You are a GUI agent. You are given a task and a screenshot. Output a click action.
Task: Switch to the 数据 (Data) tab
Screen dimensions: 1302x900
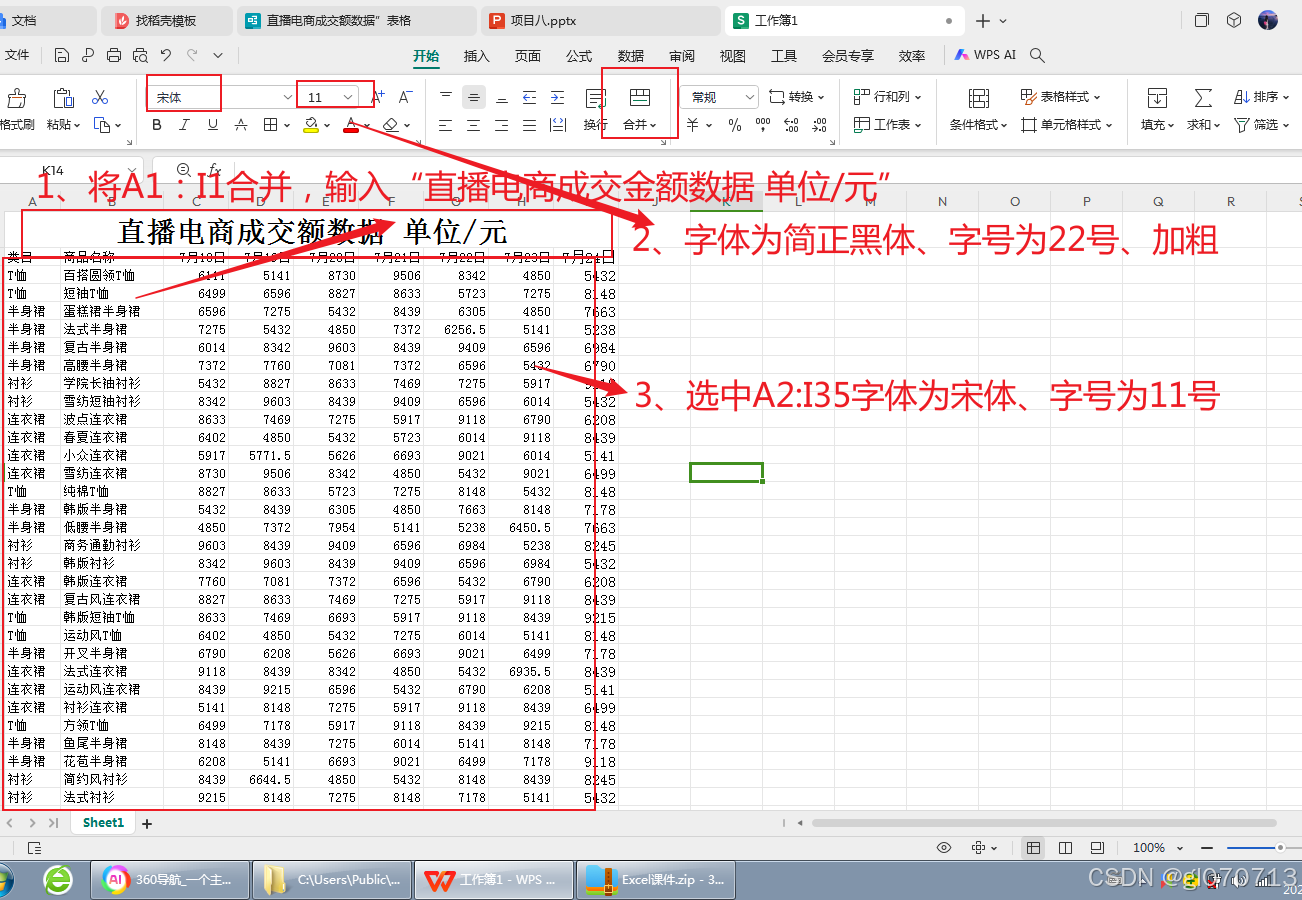pos(631,56)
